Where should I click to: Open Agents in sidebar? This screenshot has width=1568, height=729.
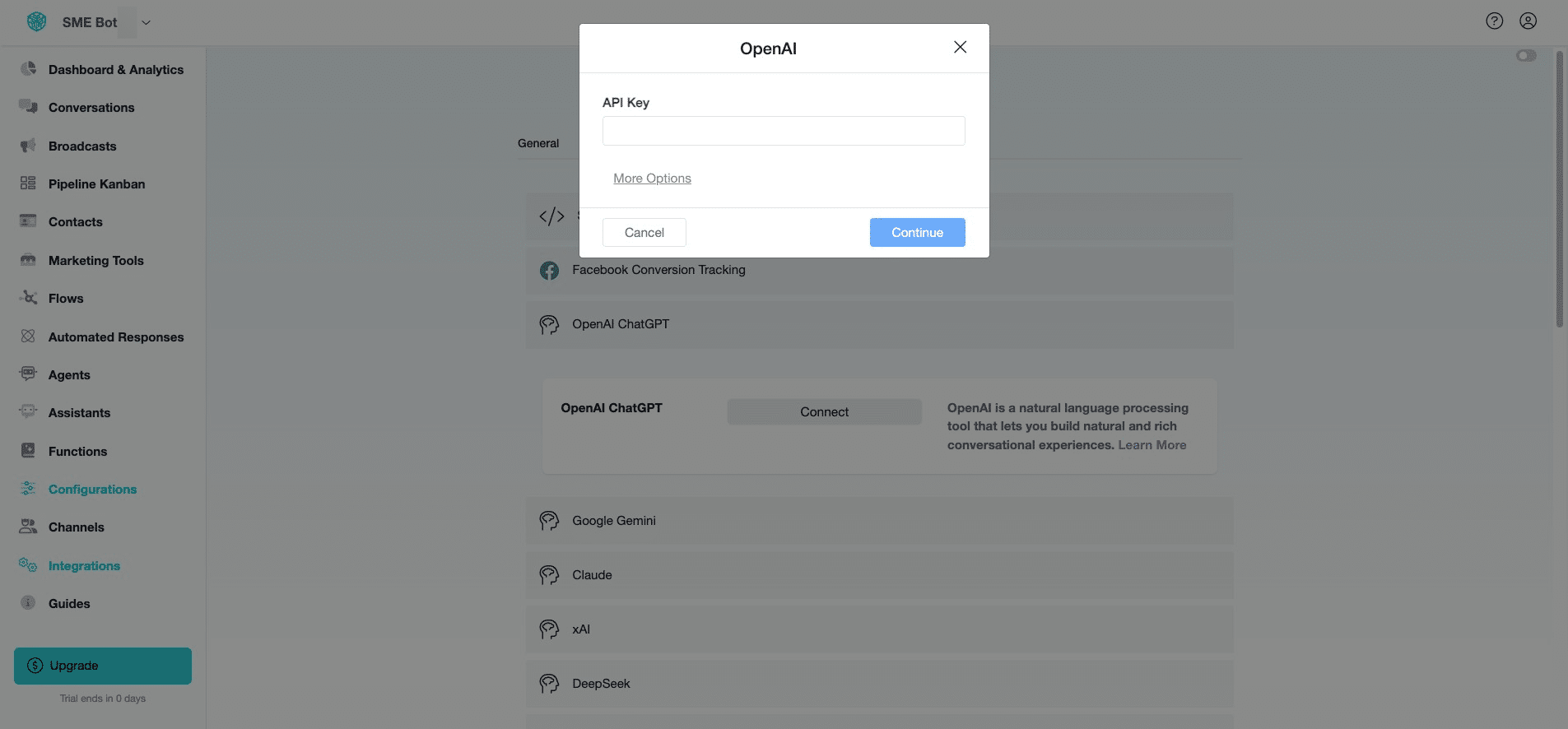click(69, 375)
